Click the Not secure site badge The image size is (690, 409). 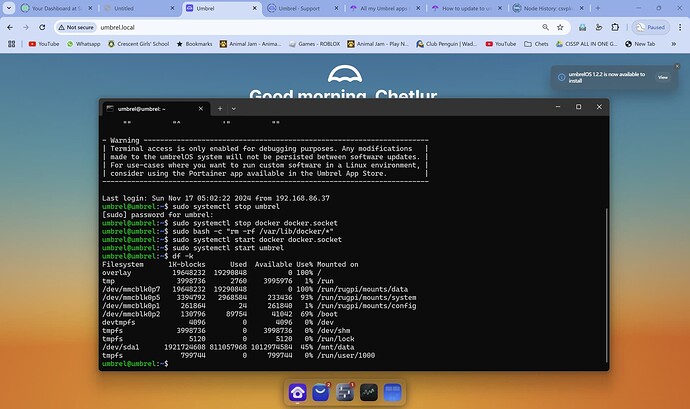coord(76,27)
